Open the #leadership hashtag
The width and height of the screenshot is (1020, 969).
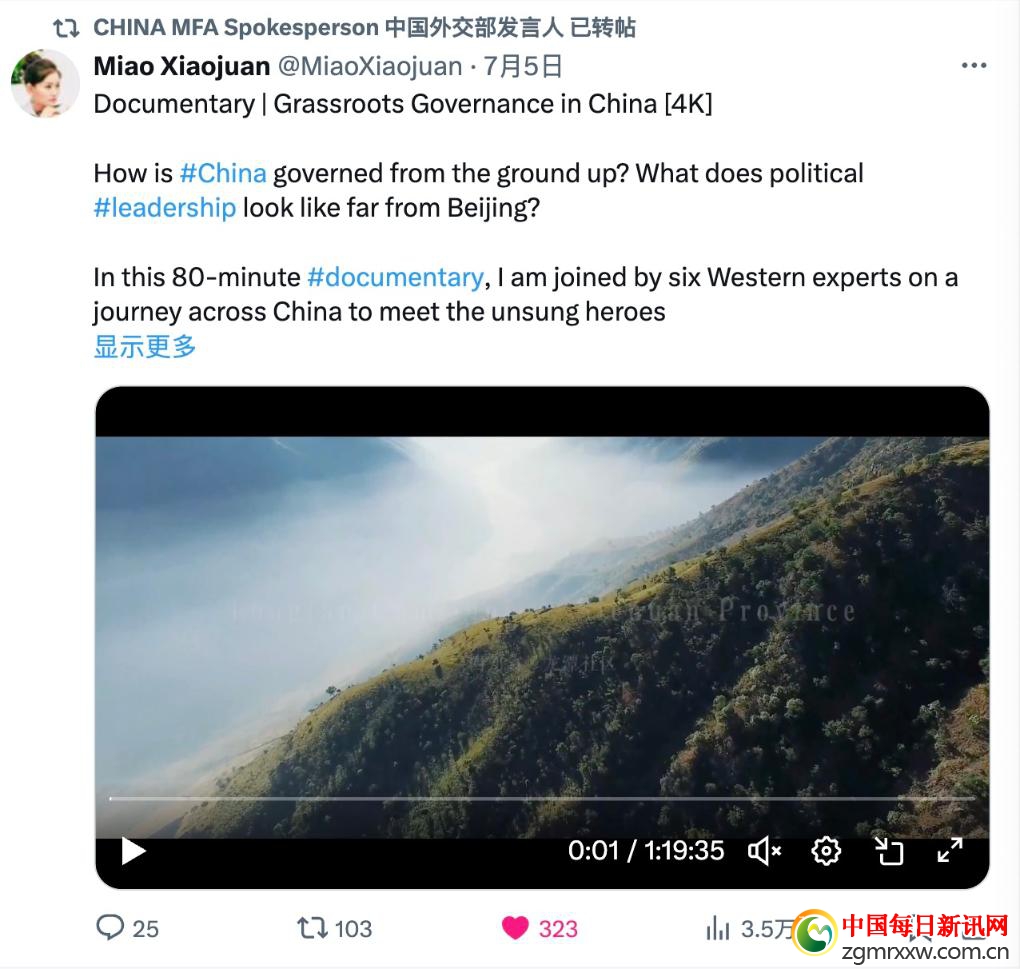(165, 208)
